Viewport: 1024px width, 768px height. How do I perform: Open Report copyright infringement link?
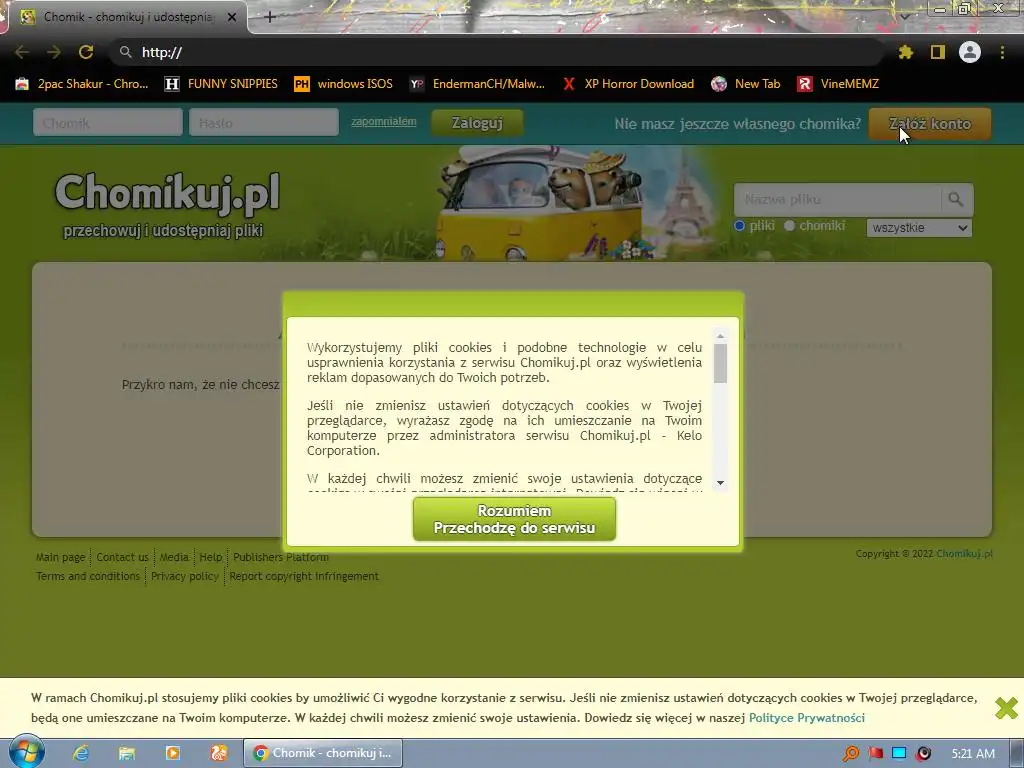point(304,576)
